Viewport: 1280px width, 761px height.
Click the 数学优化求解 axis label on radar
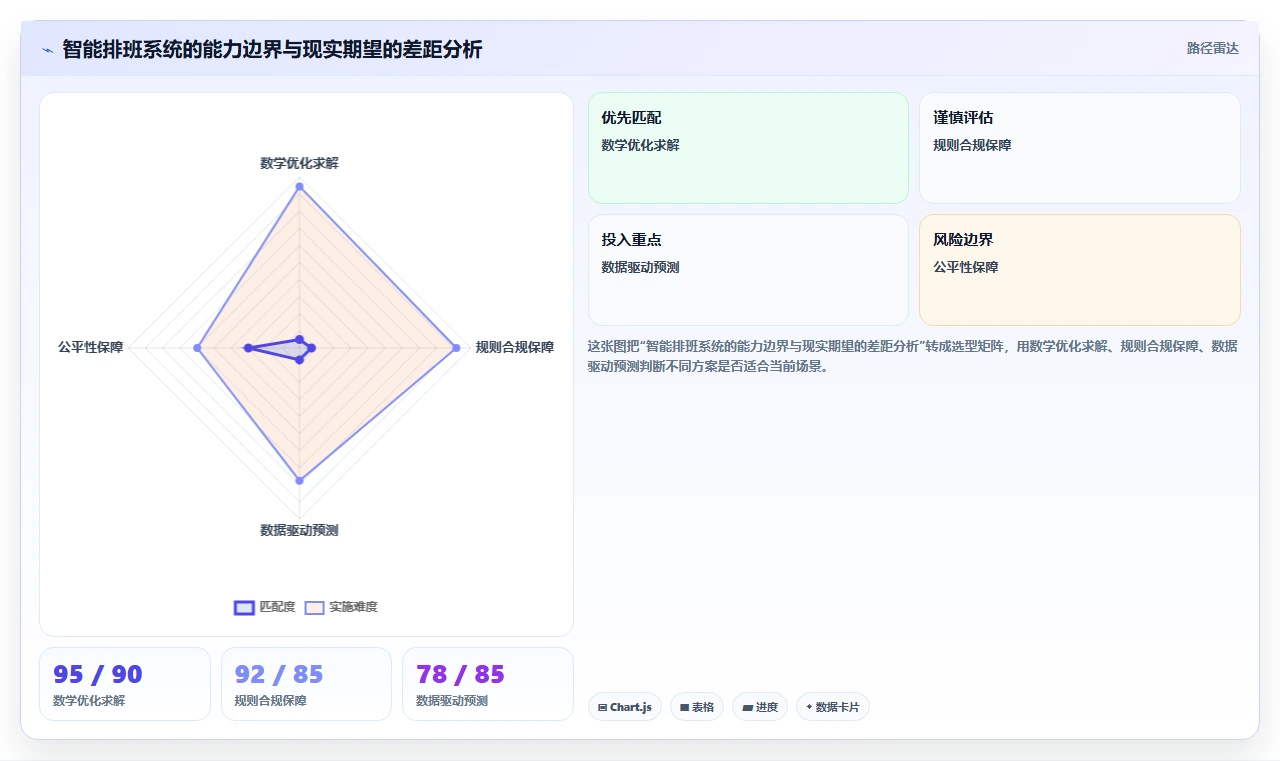coord(299,163)
